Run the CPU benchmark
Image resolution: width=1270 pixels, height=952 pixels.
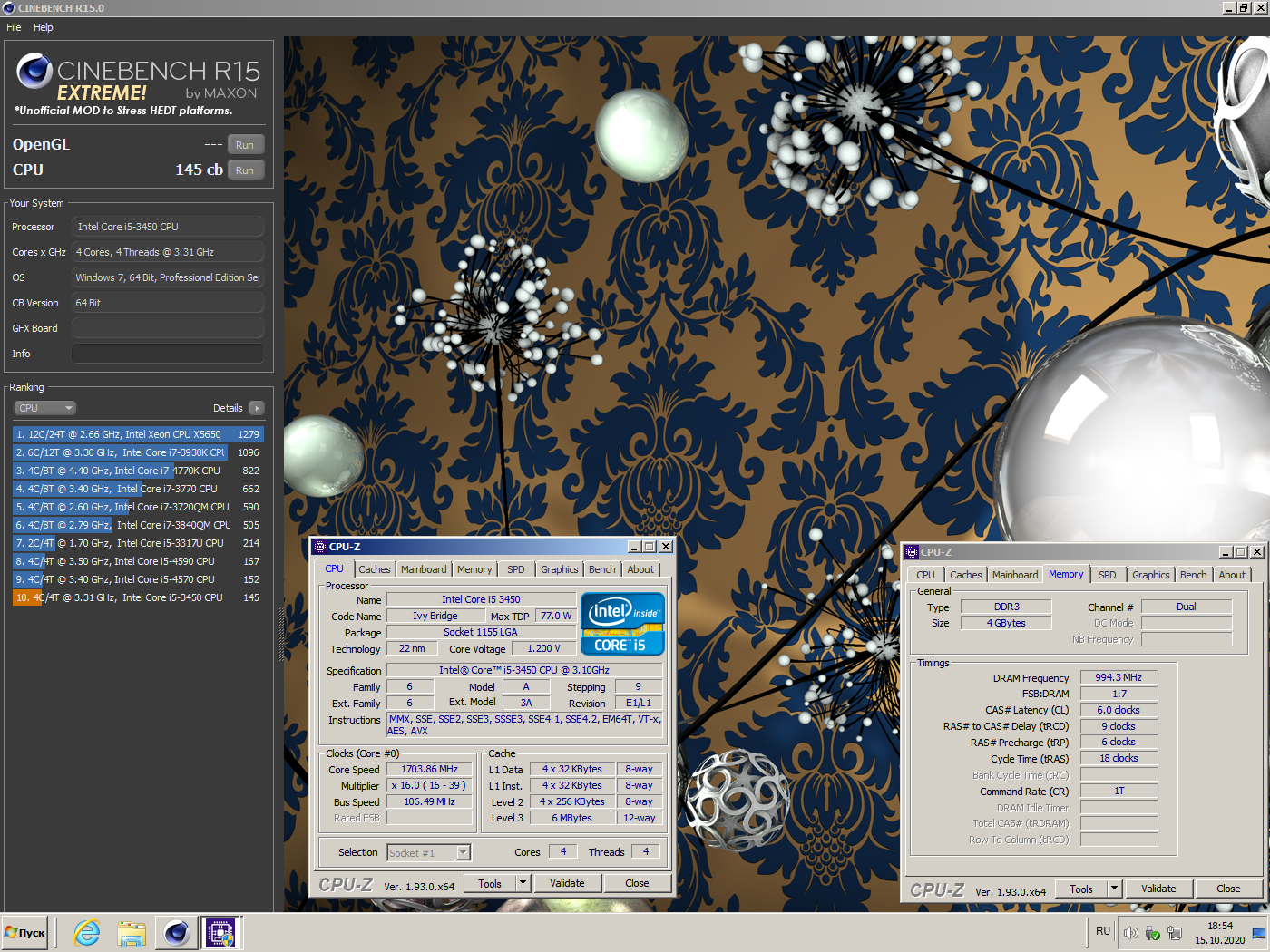[x=245, y=170]
